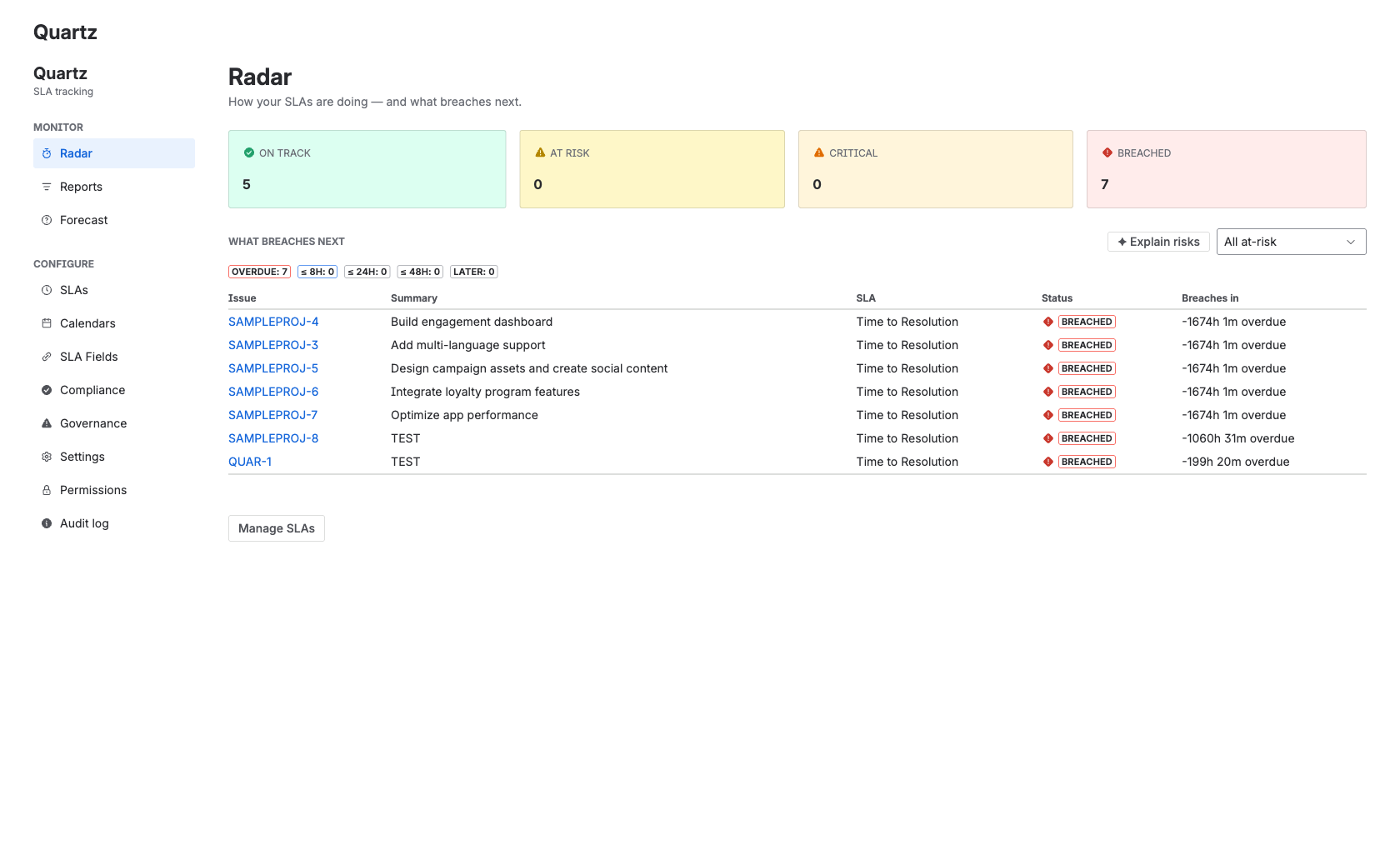Viewport: 1400px width, 860px height.
Task: Open issue SAMPLEPROJ-3 link
Action: [x=273, y=345]
